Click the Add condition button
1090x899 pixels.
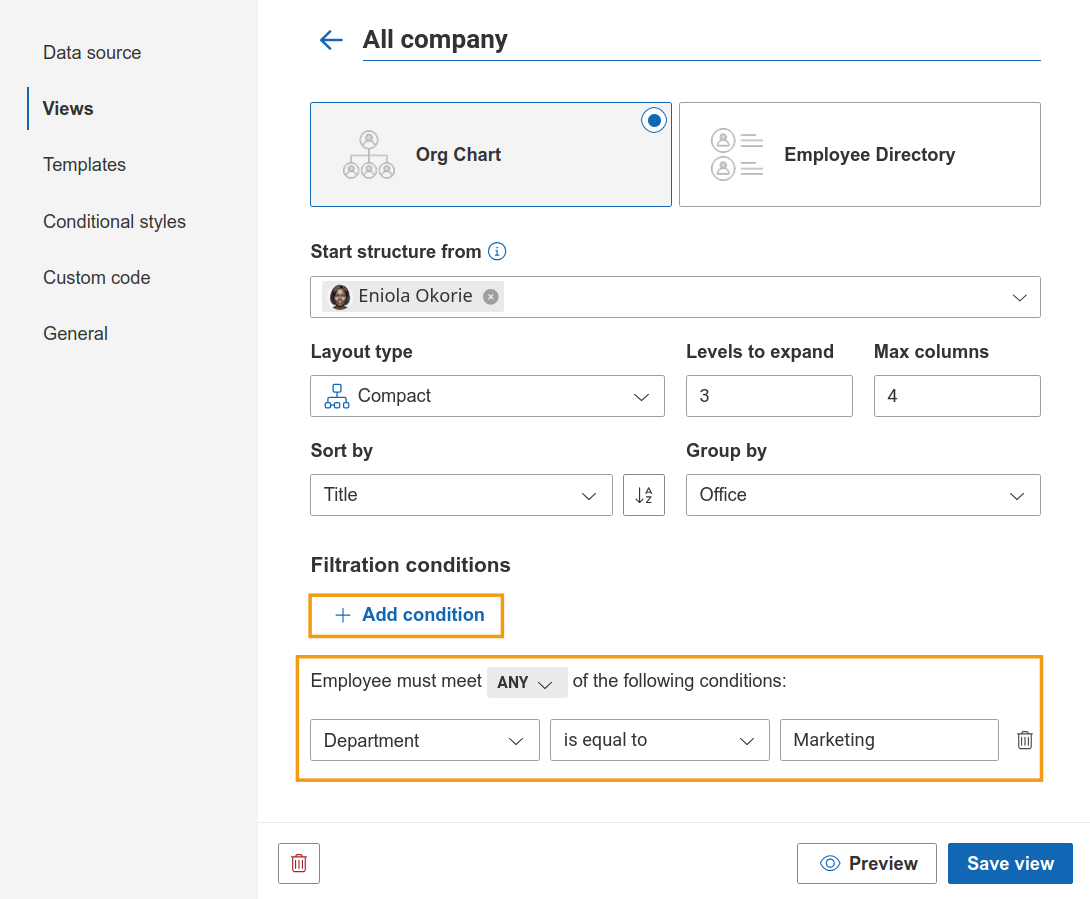coord(406,615)
